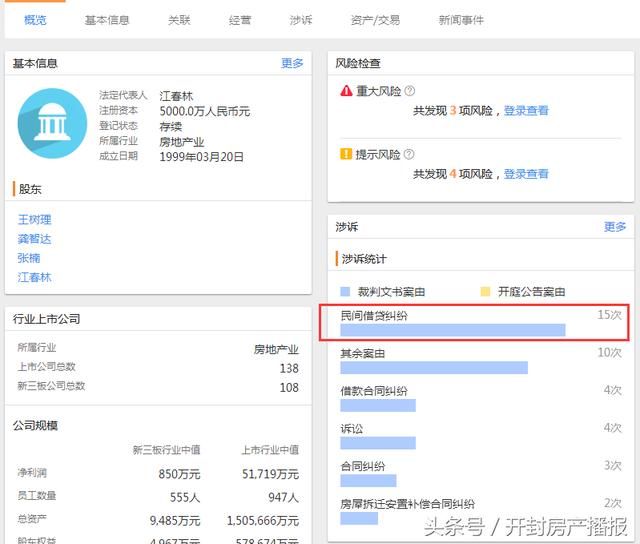The width and height of the screenshot is (640, 544).
Task: Select the 新闻事件 tab
Action: [x=461, y=20]
